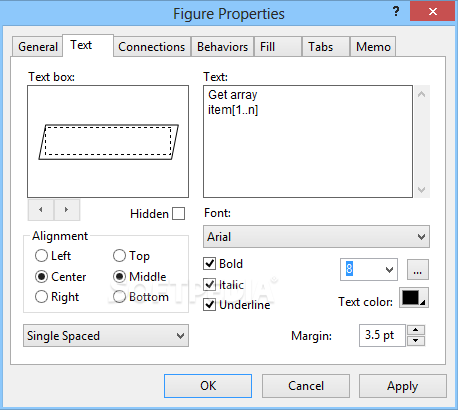458x410 pixels.
Task: Click the OK button
Action: [208, 386]
